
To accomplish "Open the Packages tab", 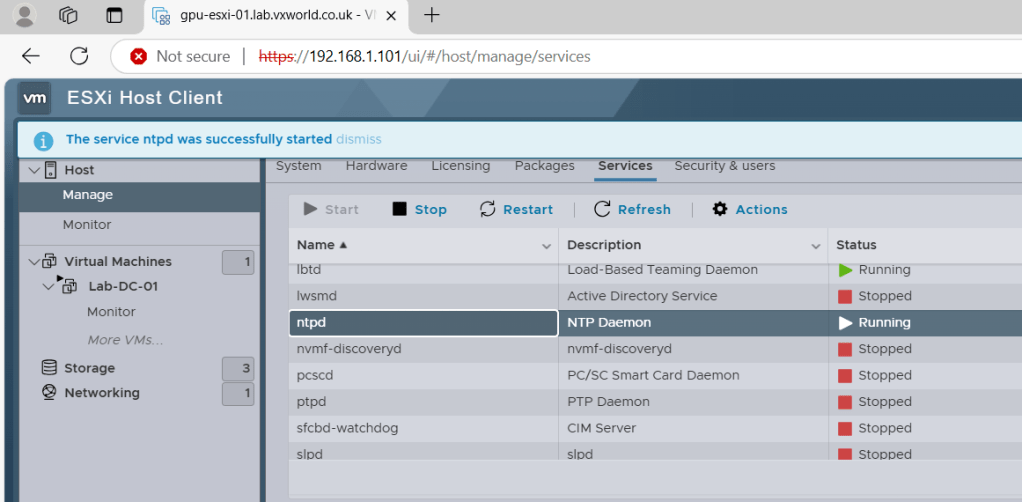I will (x=544, y=166).
